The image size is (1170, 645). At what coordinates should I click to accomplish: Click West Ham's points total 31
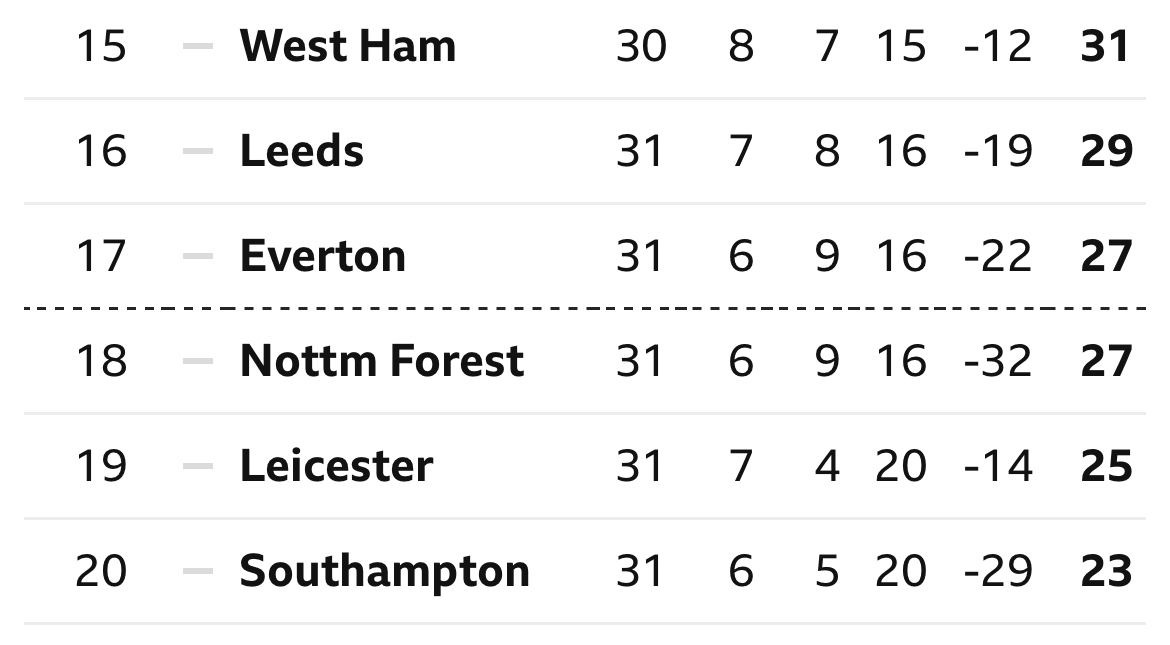click(x=1106, y=46)
